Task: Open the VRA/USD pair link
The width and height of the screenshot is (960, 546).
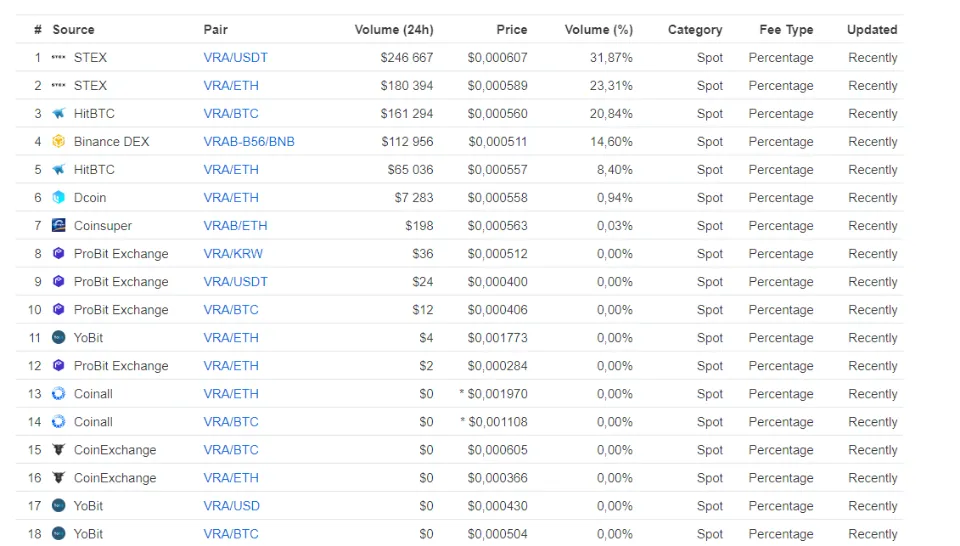Action: pyautogui.click(x=231, y=506)
